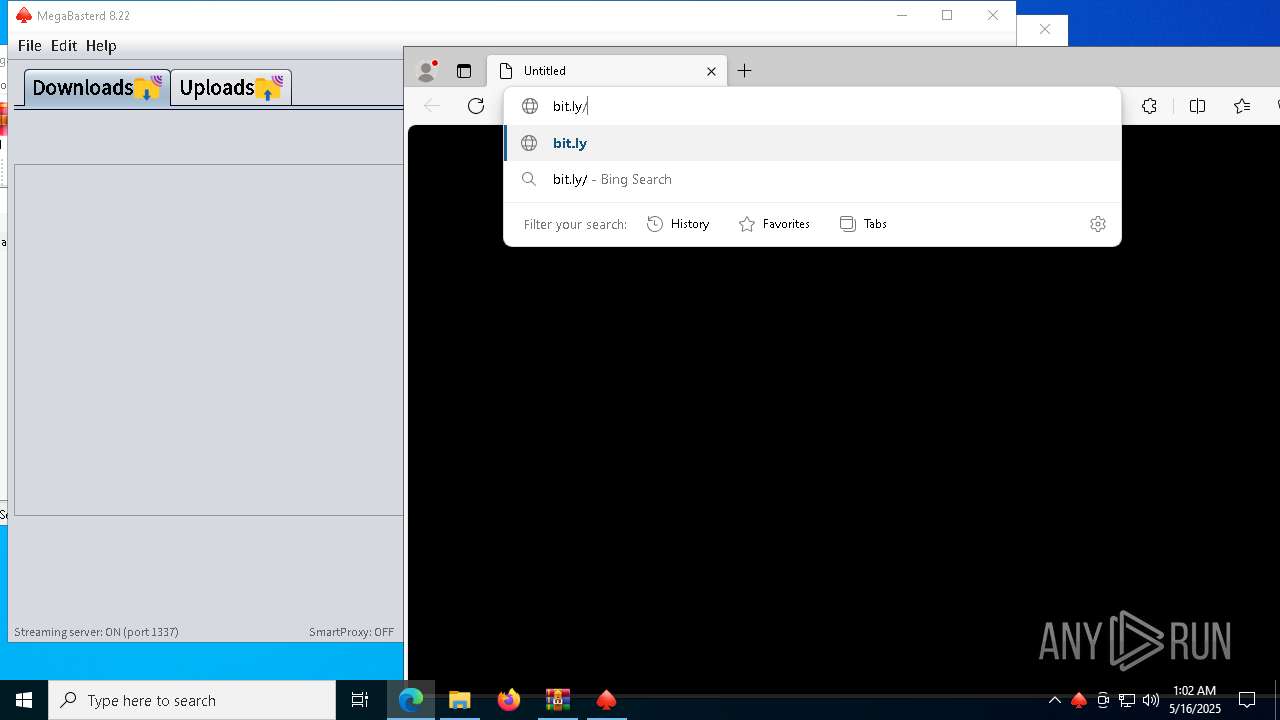Open Task View on the taskbar
The image size is (1280, 720).
(x=360, y=700)
